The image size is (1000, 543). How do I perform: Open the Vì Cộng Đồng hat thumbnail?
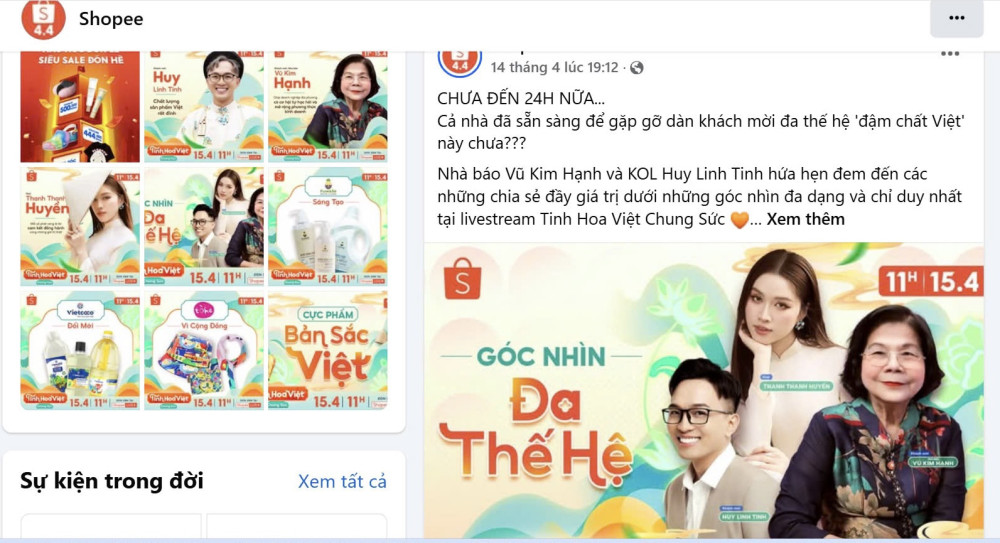[x=203, y=350]
